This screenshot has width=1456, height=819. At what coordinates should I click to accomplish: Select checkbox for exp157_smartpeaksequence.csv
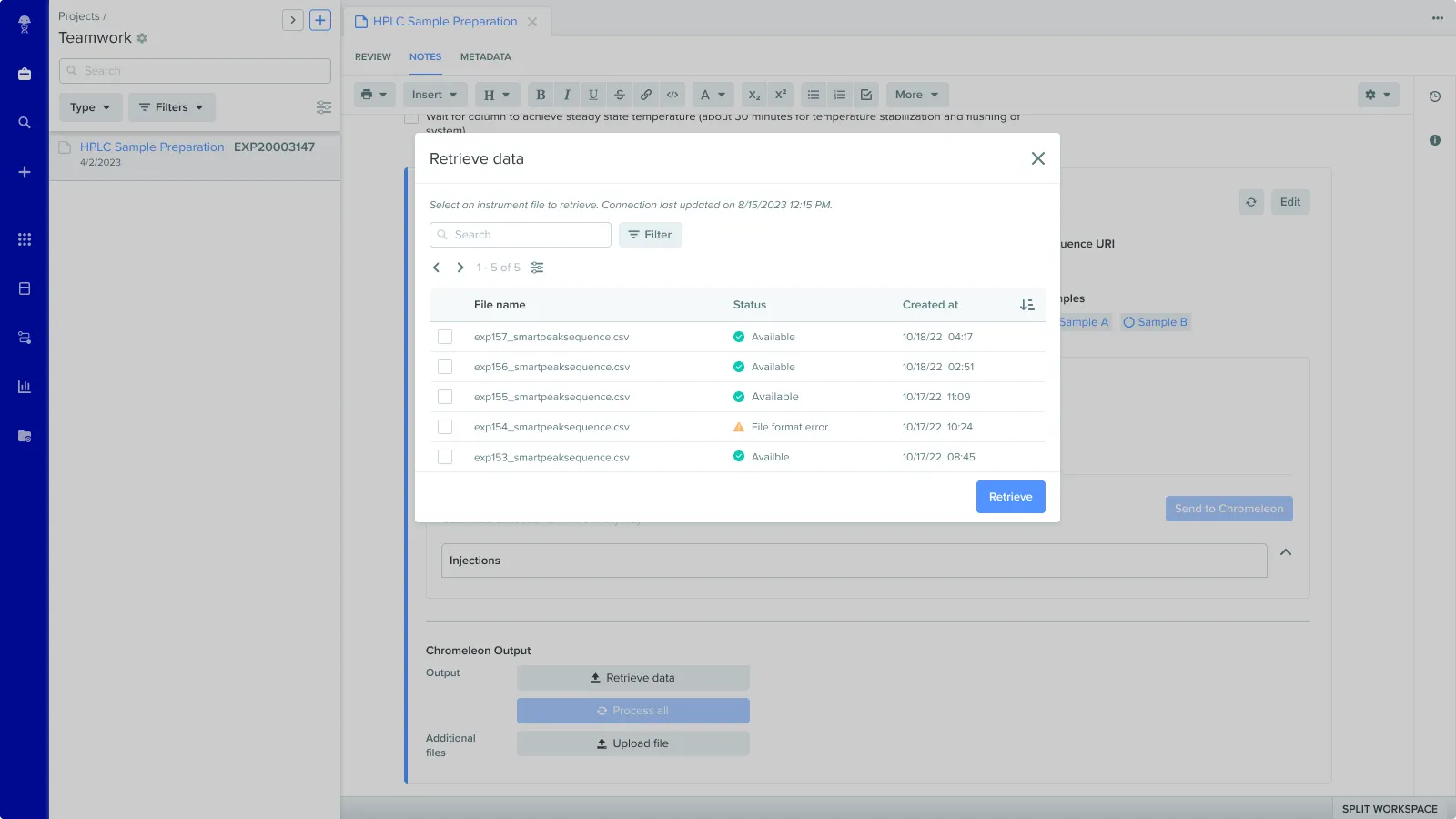click(445, 337)
